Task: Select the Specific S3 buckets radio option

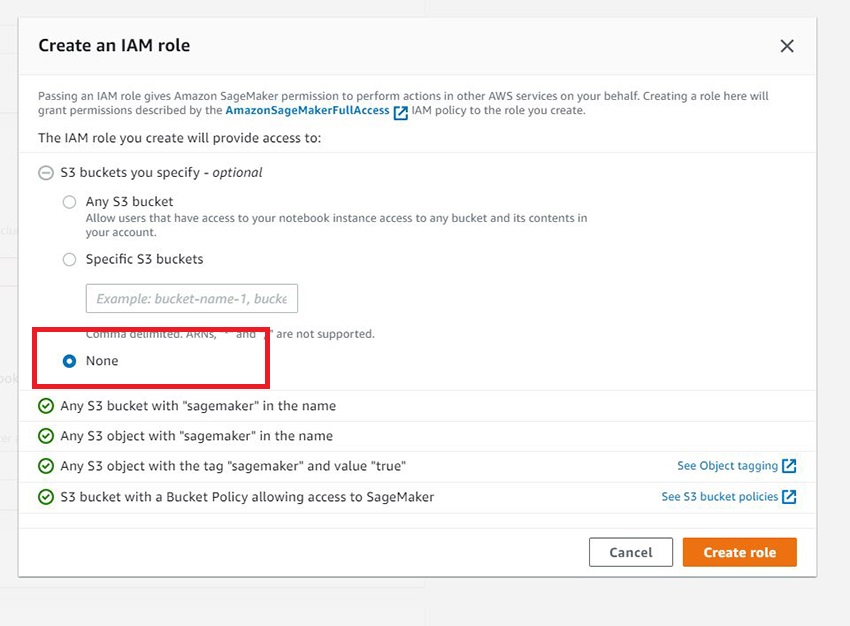Action: [x=69, y=259]
